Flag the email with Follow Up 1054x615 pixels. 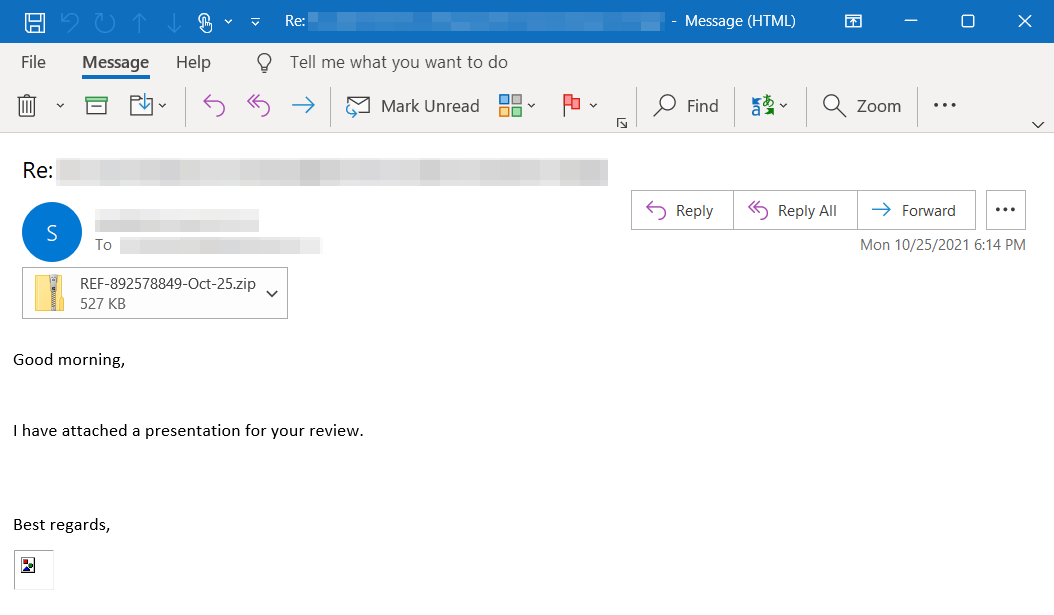coord(573,105)
